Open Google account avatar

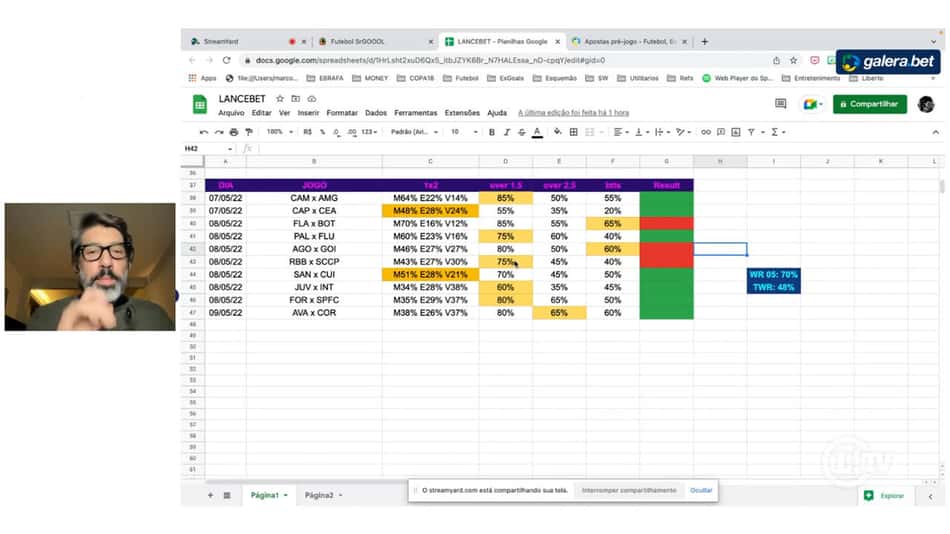point(926,104)
